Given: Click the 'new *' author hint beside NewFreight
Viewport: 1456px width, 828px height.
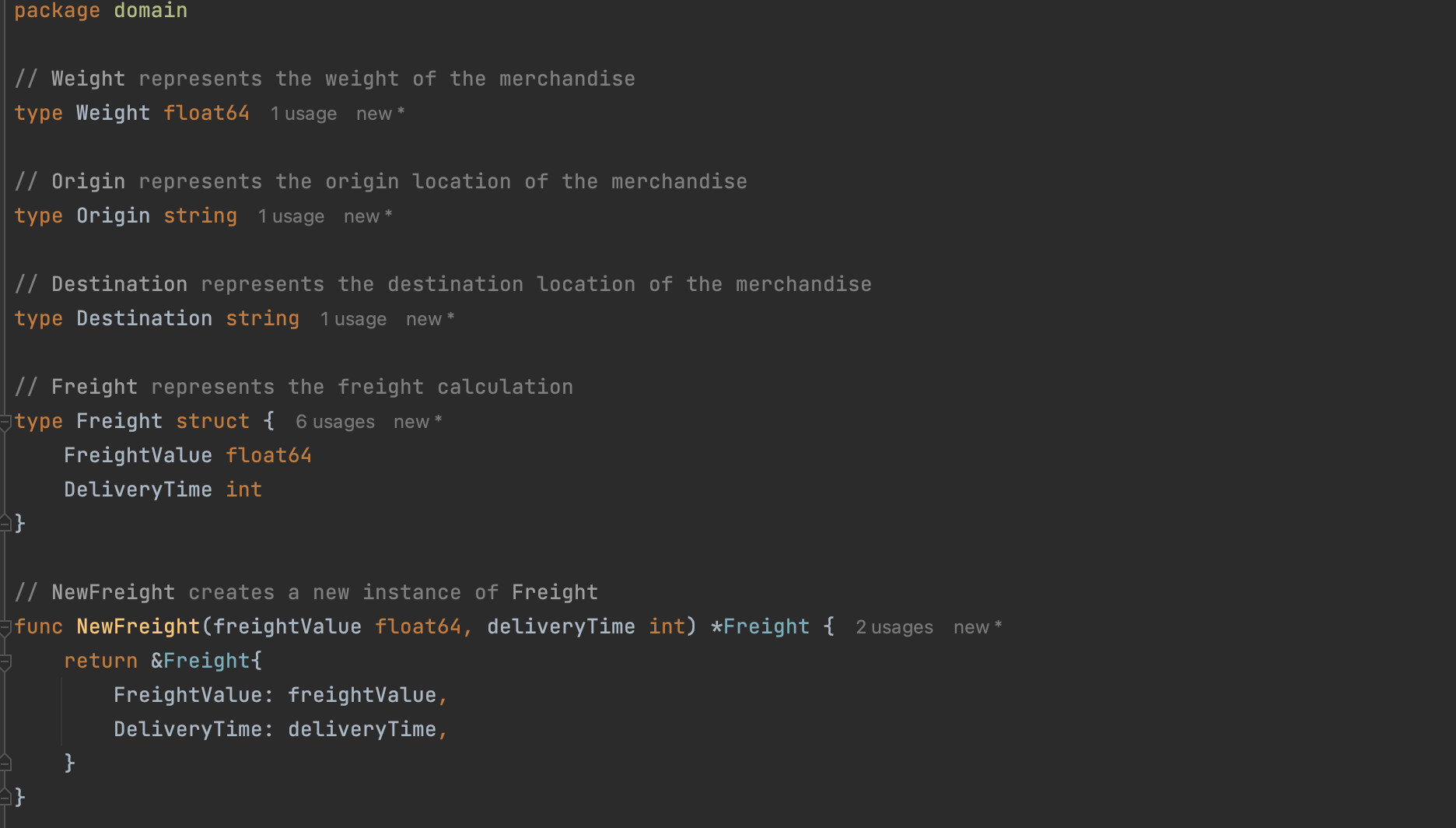Looking at the screenshot, I should point(978,627).
